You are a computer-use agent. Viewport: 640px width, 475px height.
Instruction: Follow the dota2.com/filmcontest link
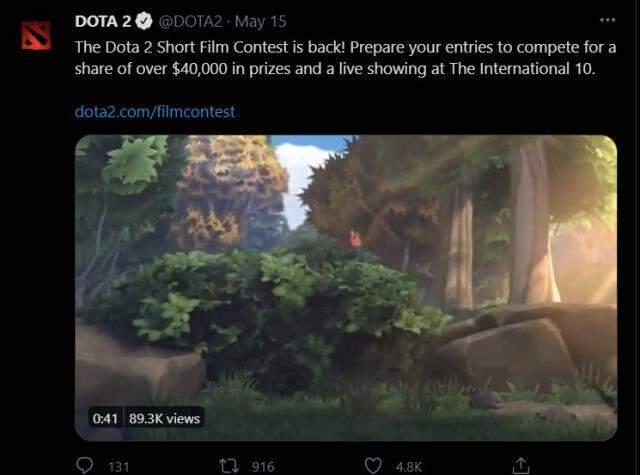(x=155, y=112)
